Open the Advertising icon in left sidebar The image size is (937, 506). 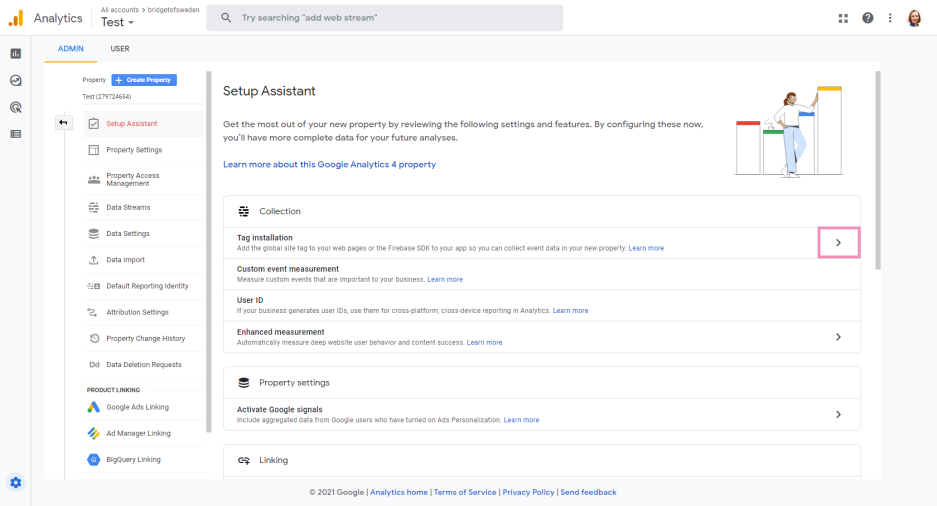16,107
